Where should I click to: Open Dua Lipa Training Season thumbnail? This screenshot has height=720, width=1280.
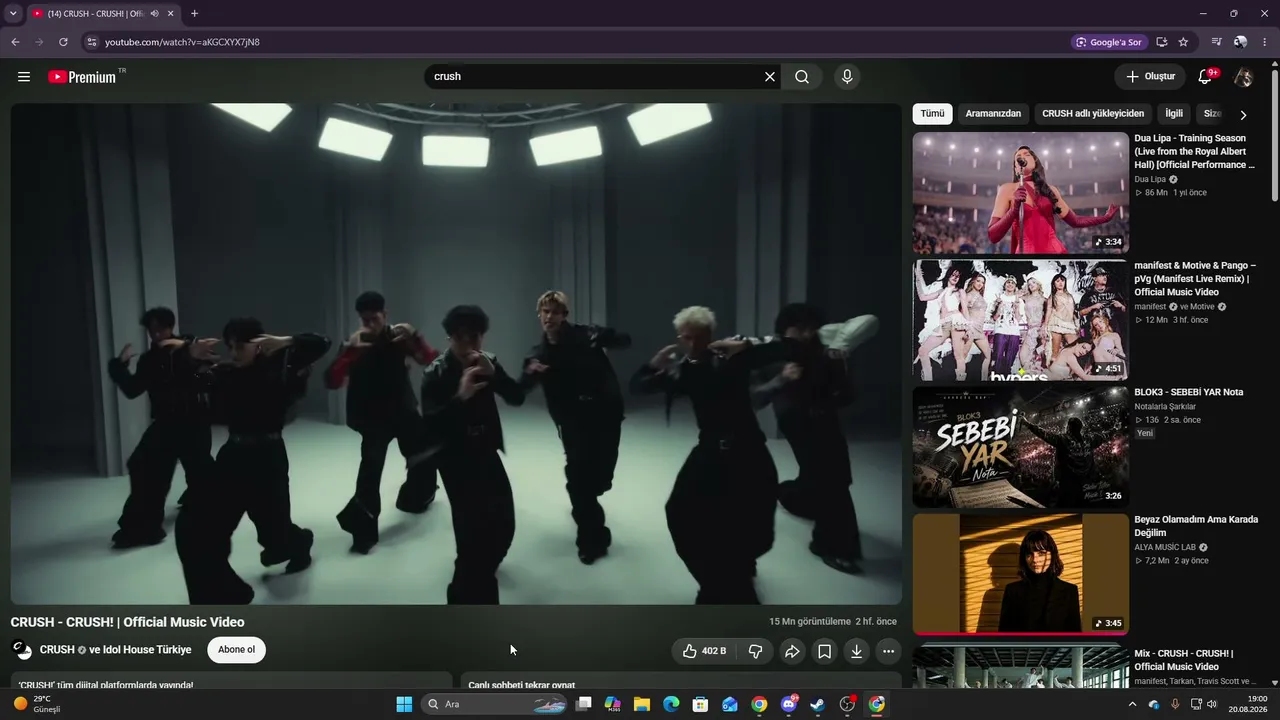[x=1020, y=193]
